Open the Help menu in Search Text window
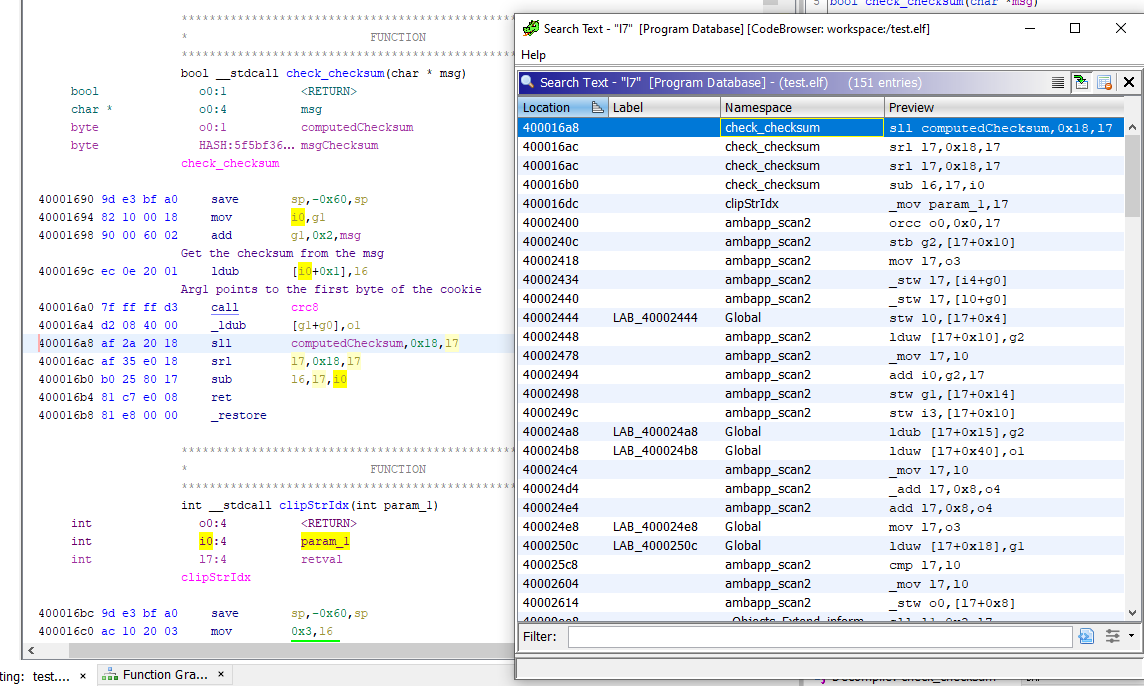 [533, 55]
